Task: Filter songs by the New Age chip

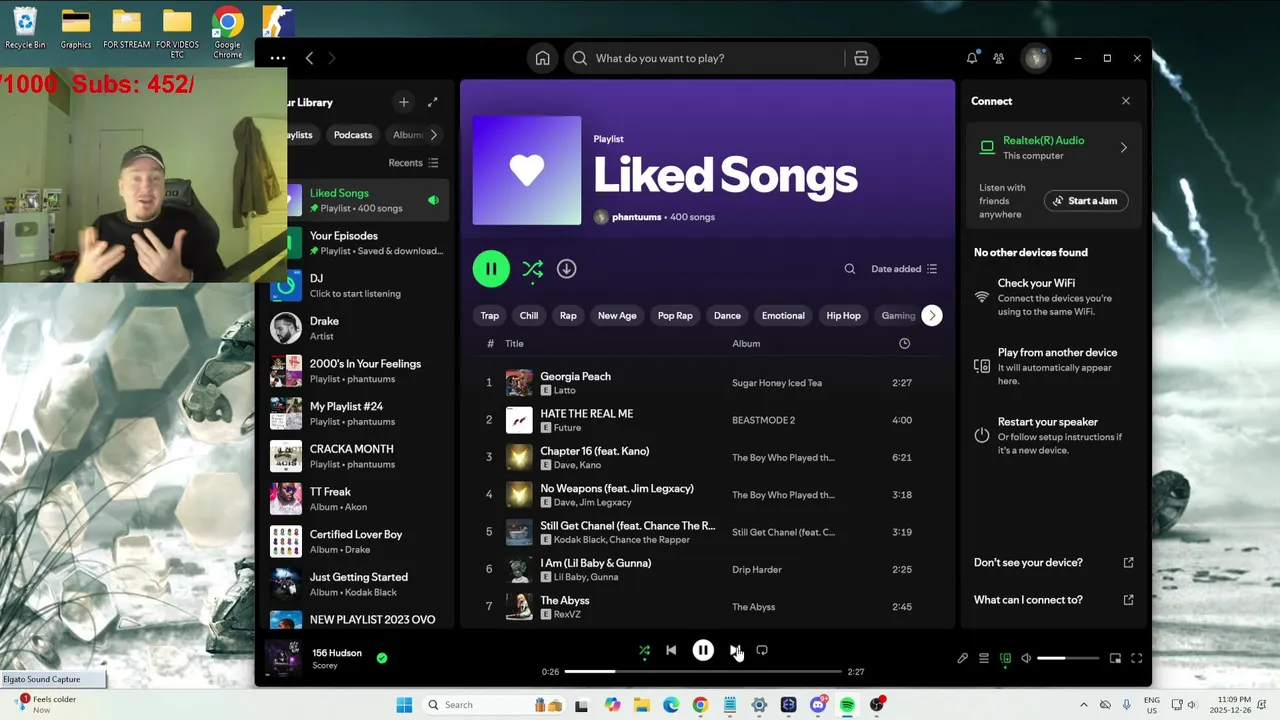Action: point(617,316)
